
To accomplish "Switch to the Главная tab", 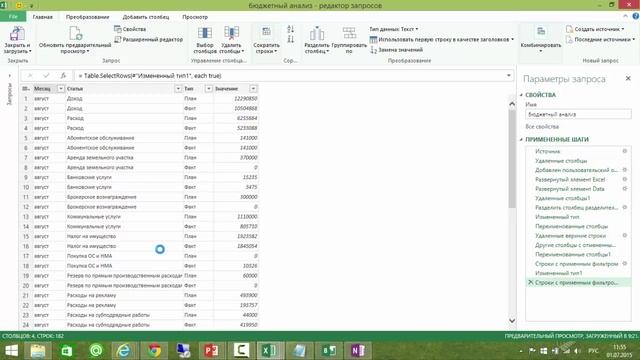I will 42,17.
